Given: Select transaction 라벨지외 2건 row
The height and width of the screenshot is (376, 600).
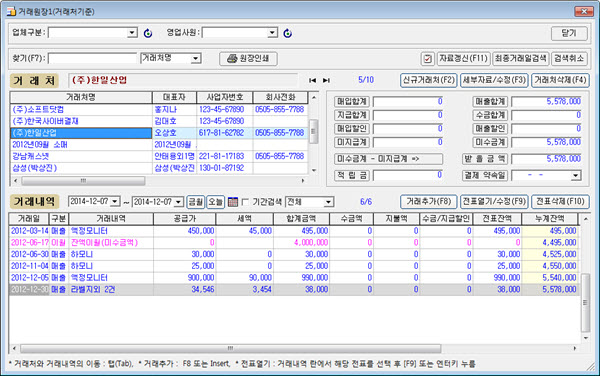Looking at the screenshot, I should (x=293, y=289).
